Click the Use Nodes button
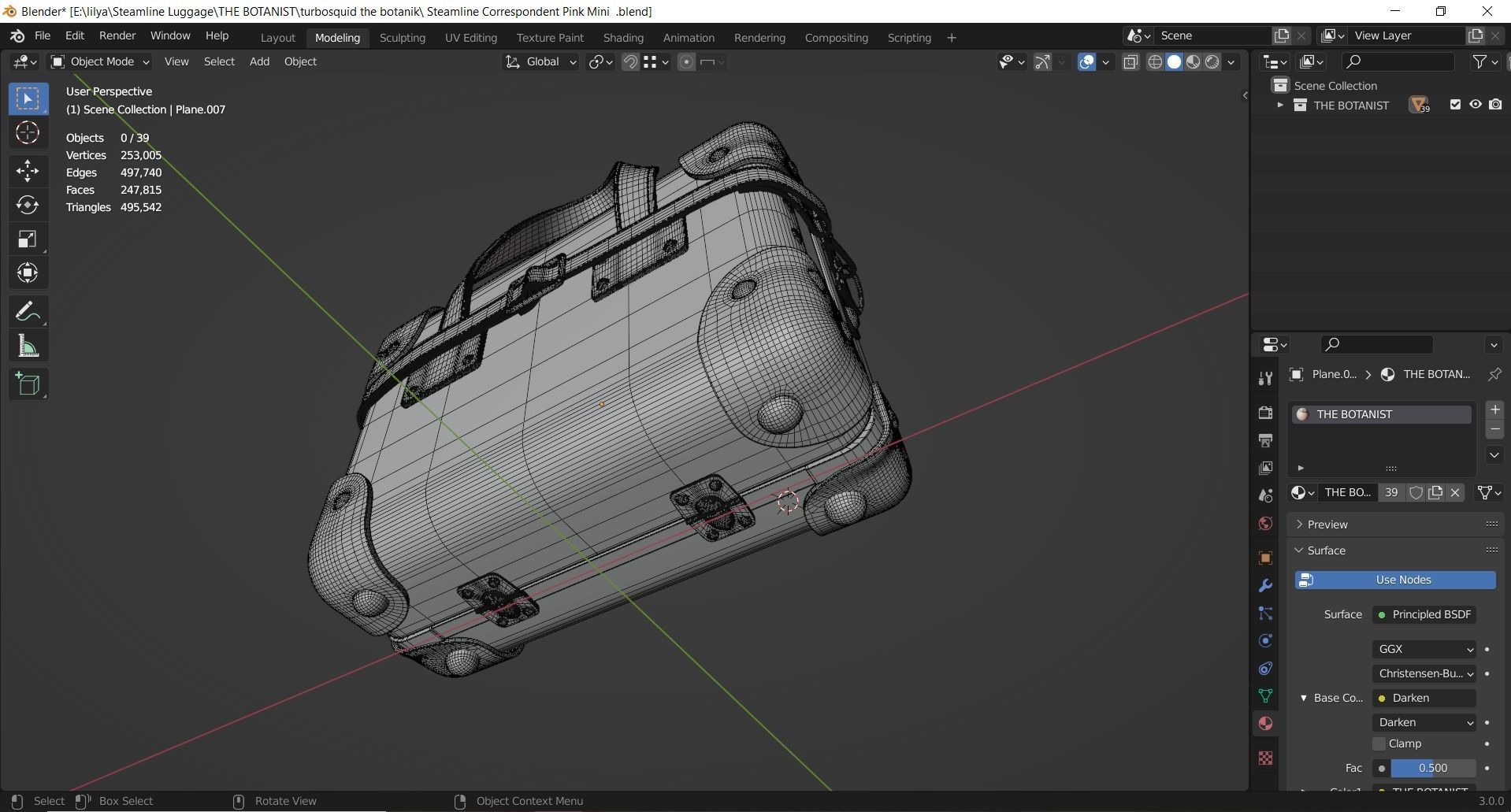Screen dimensions: 1511x812 (x=1395, y=580)
